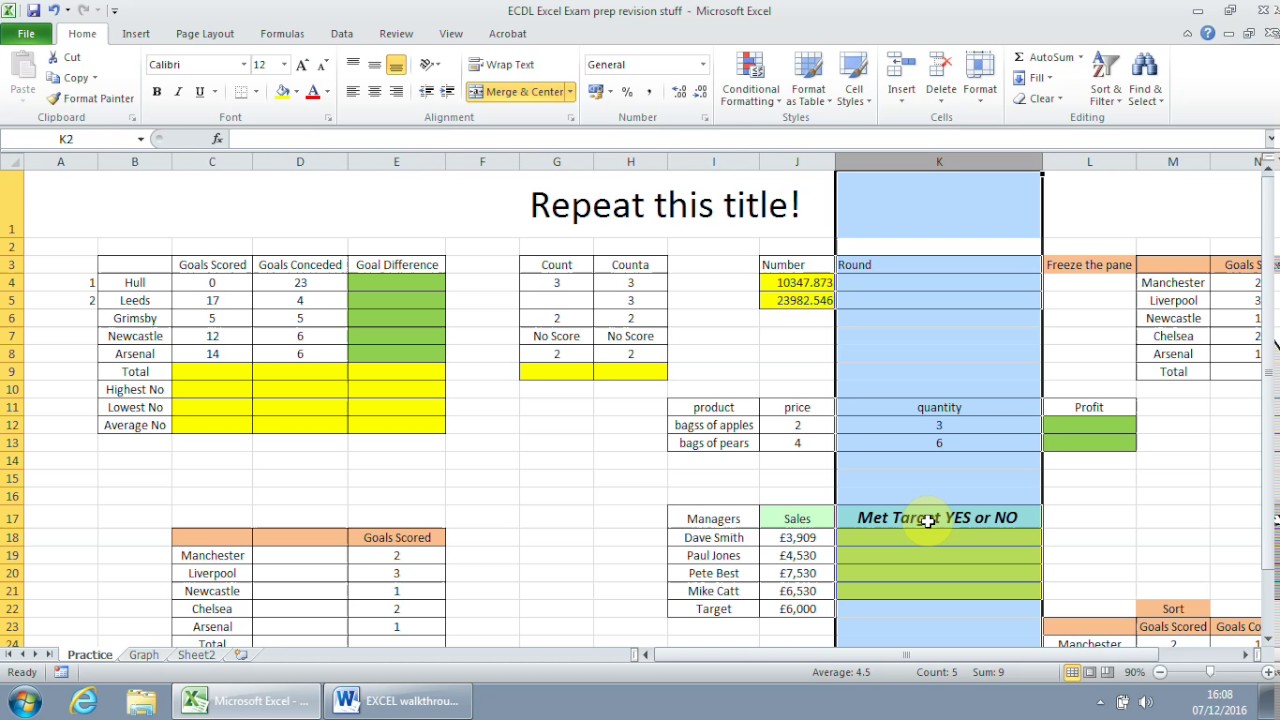Expand the Clear dropdown

1060,99
